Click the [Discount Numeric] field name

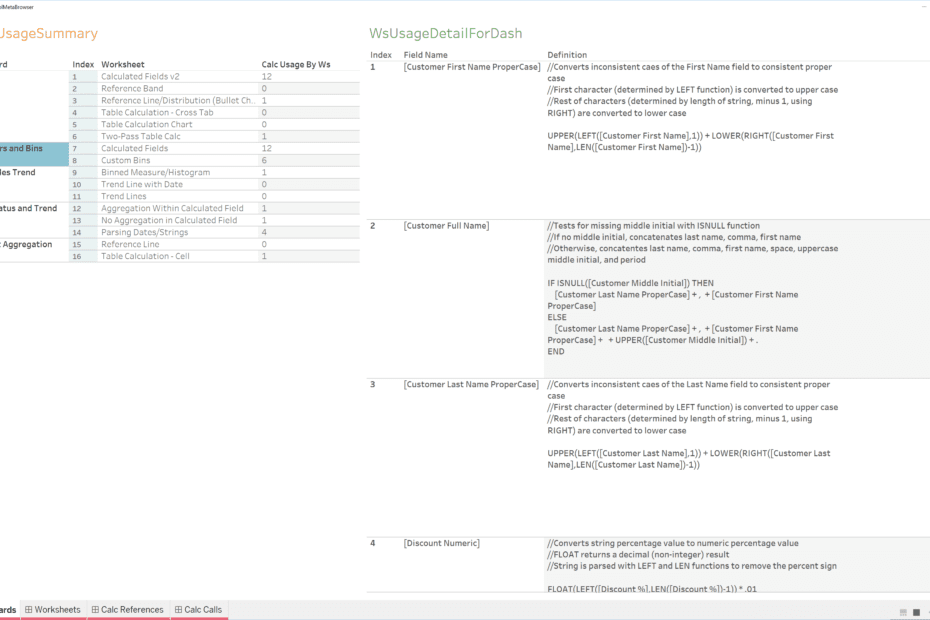(x=442, y=543)
